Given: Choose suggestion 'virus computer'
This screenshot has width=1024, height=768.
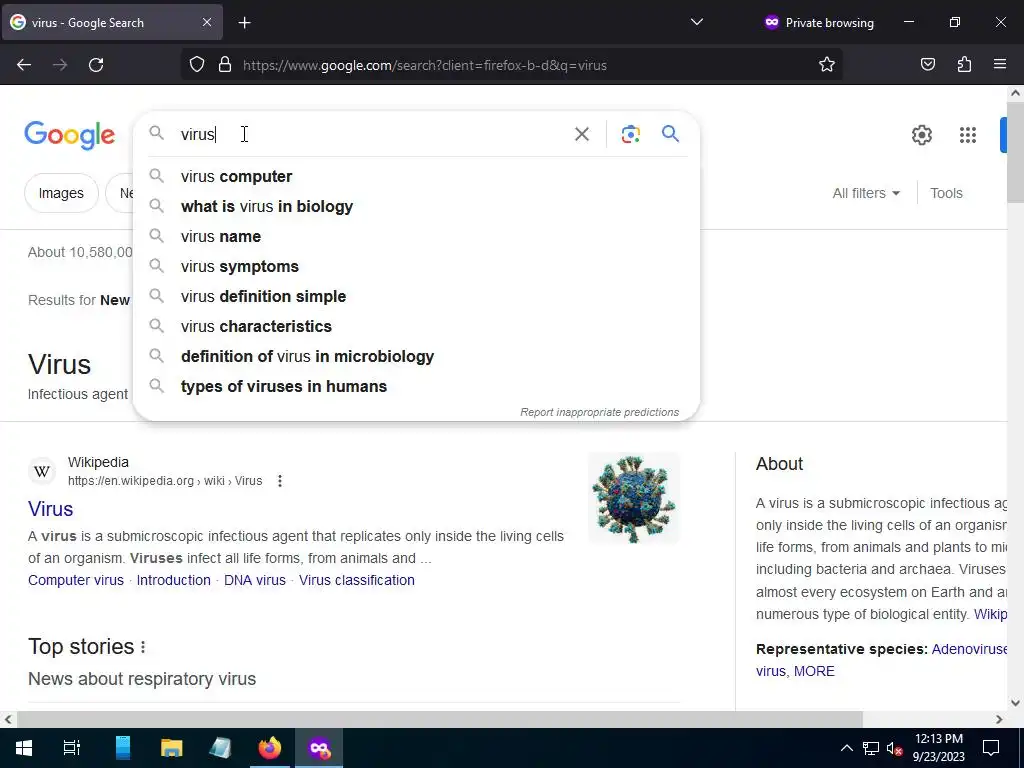Looking at the screenshot, I should [x=416, y=176].
